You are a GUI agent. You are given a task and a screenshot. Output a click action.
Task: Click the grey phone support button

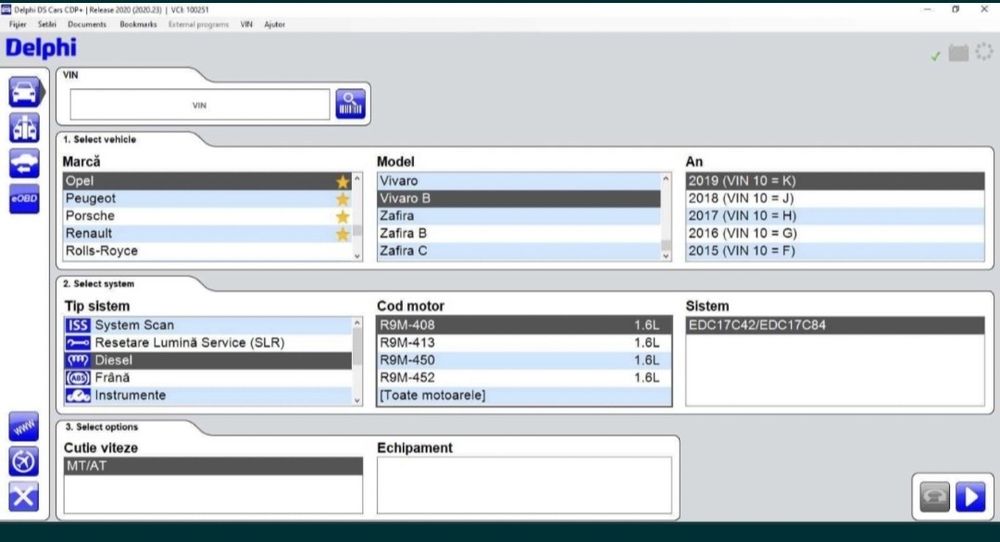coord(934,497)
